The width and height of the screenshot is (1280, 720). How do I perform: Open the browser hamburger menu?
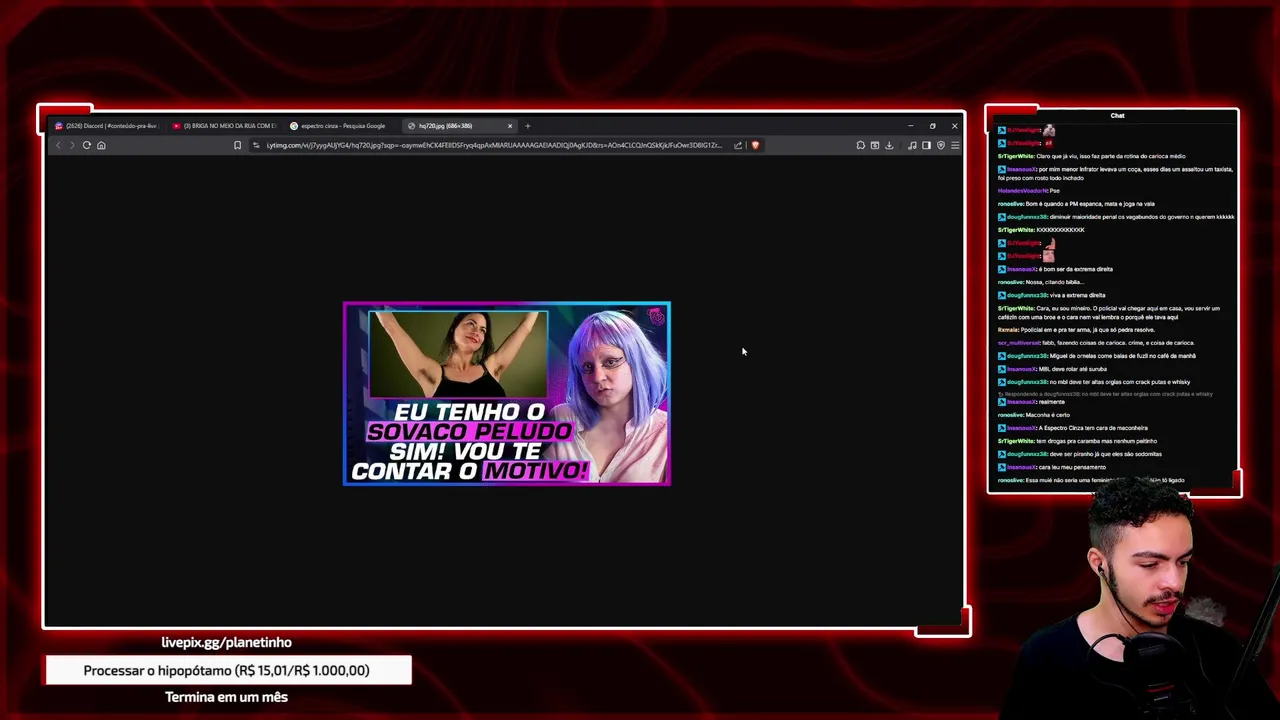click(x=955, y=145)
